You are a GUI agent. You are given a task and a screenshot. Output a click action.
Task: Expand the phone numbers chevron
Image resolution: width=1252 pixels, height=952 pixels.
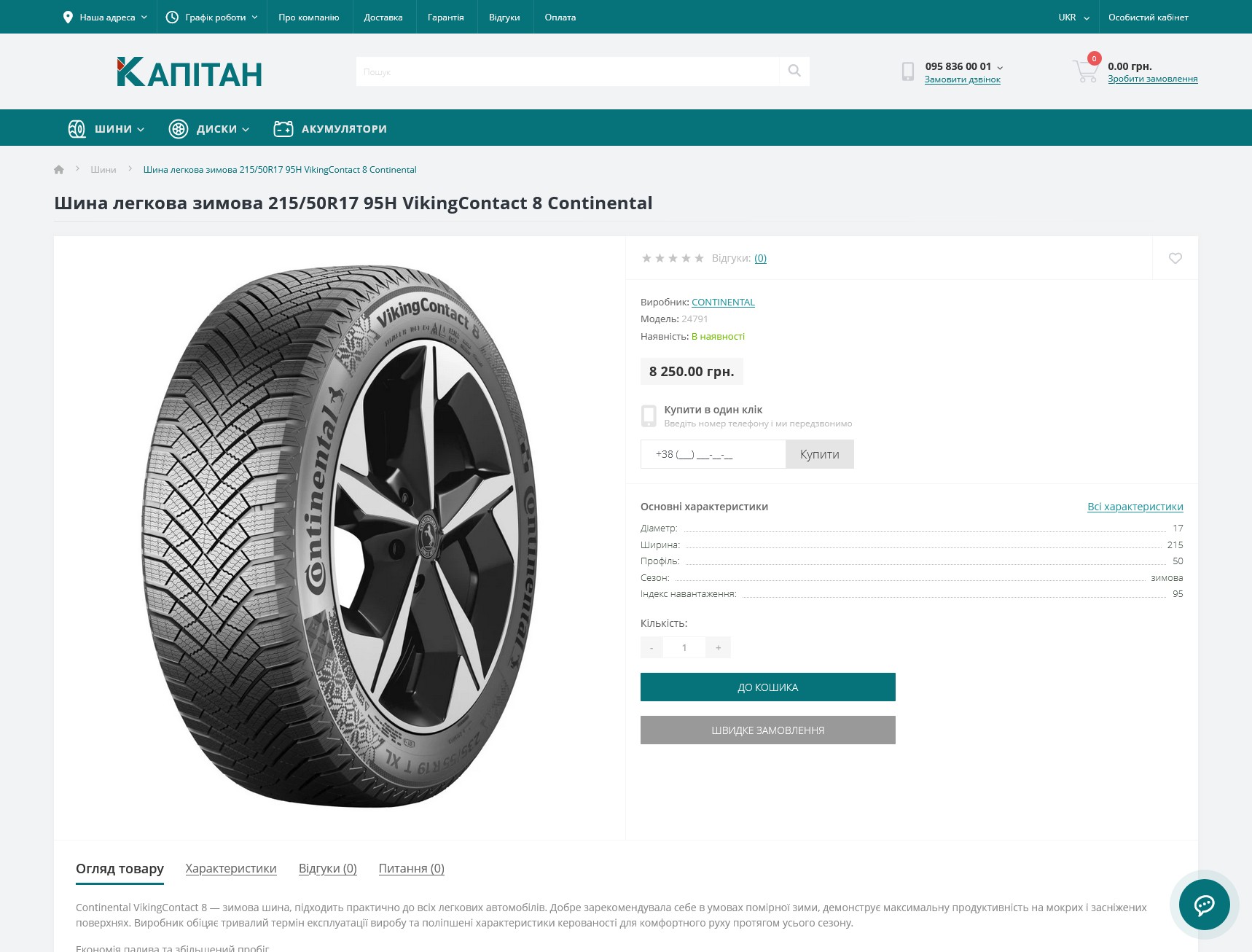click(1000, 68)
